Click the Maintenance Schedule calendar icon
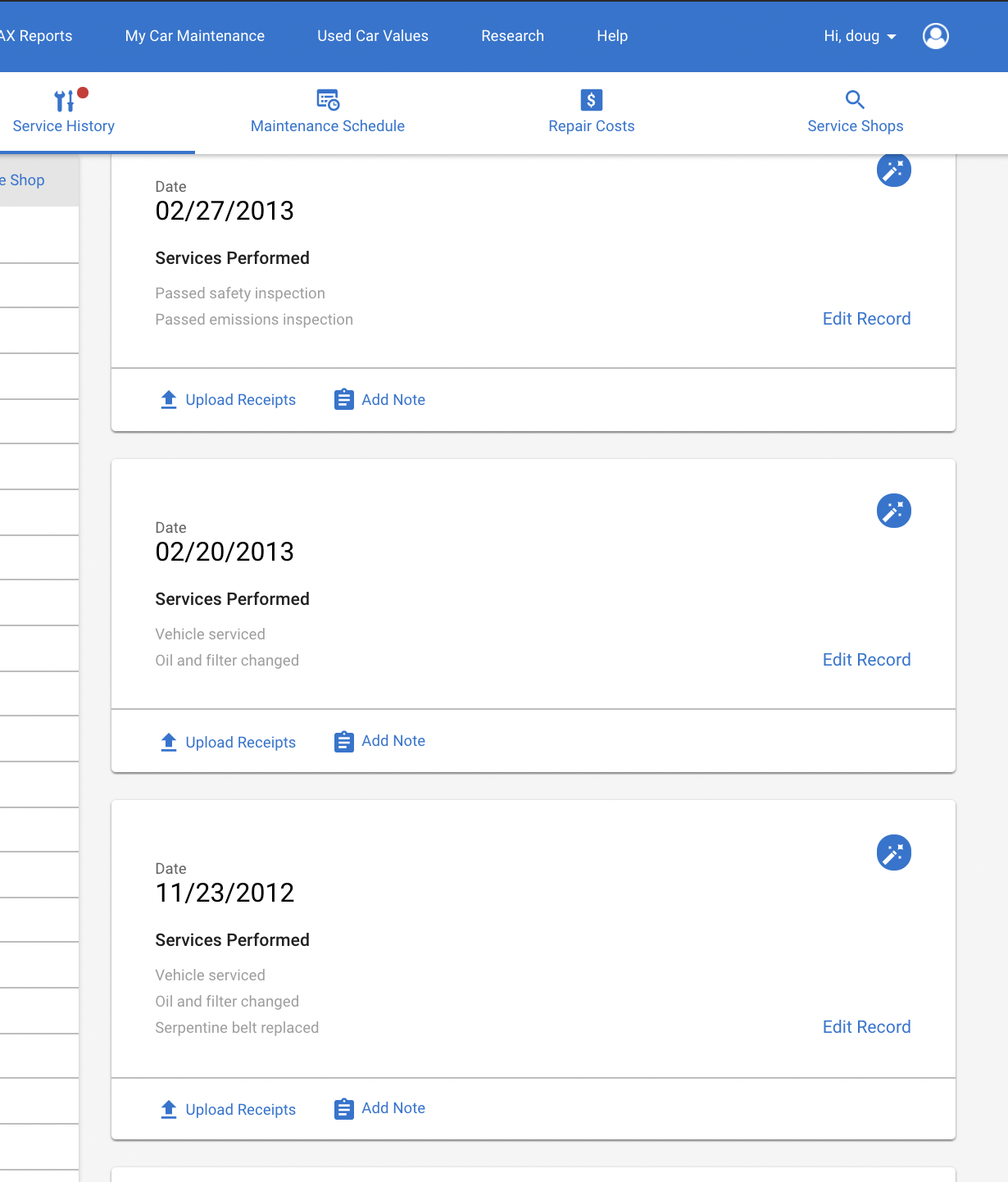 coord(328,100)
